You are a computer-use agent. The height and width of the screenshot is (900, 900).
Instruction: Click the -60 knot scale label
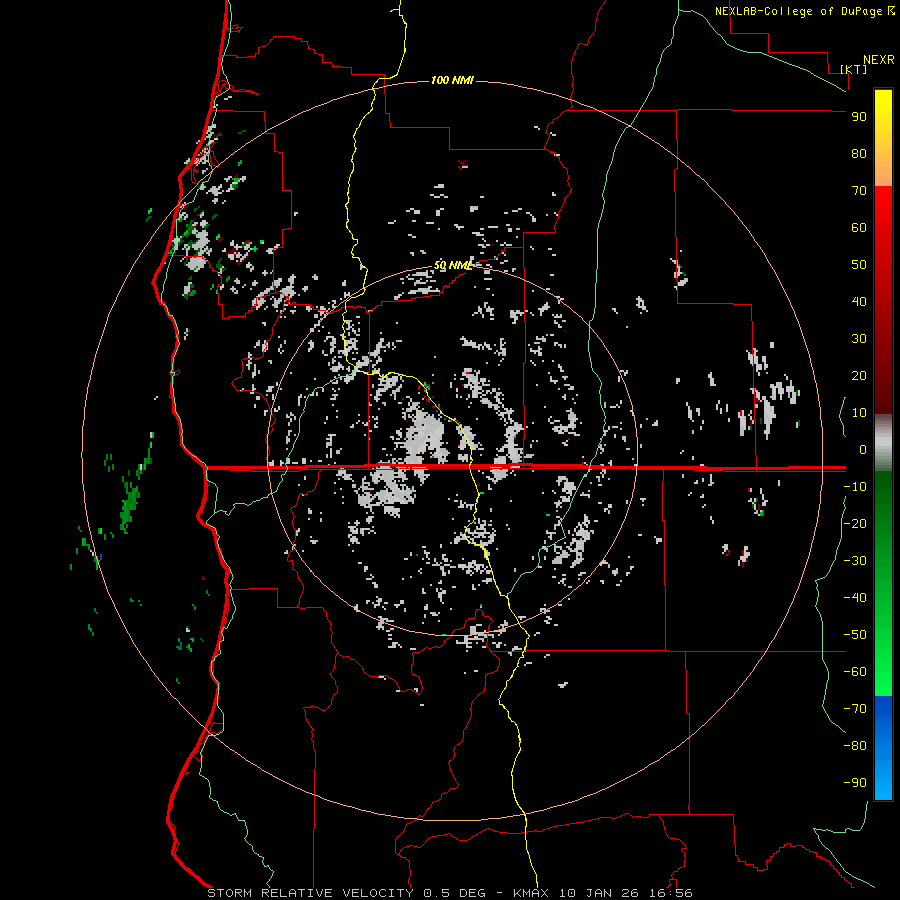pos(855,672)
